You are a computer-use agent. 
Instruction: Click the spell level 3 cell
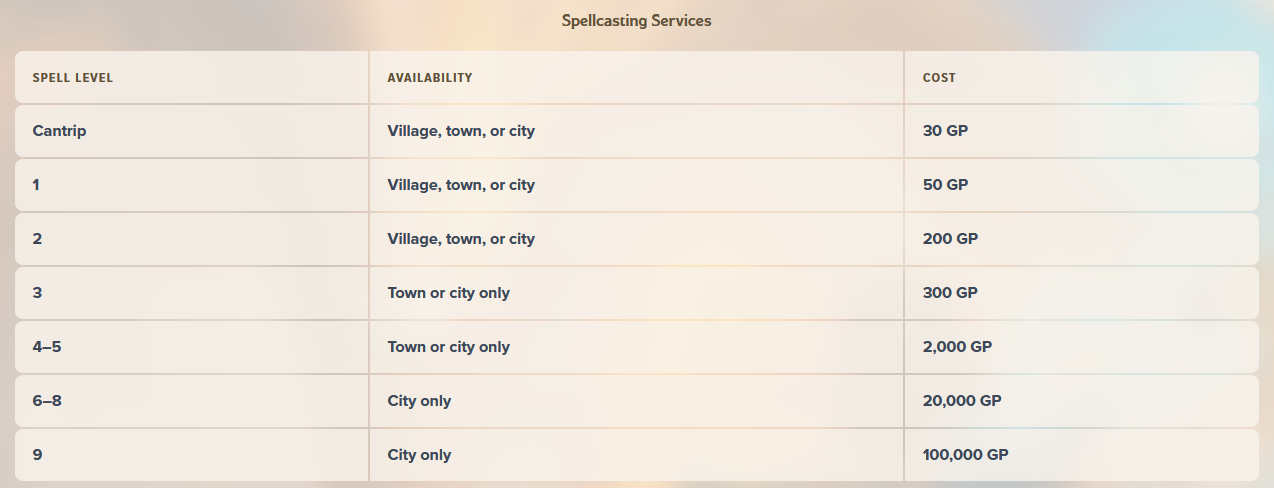192,293
